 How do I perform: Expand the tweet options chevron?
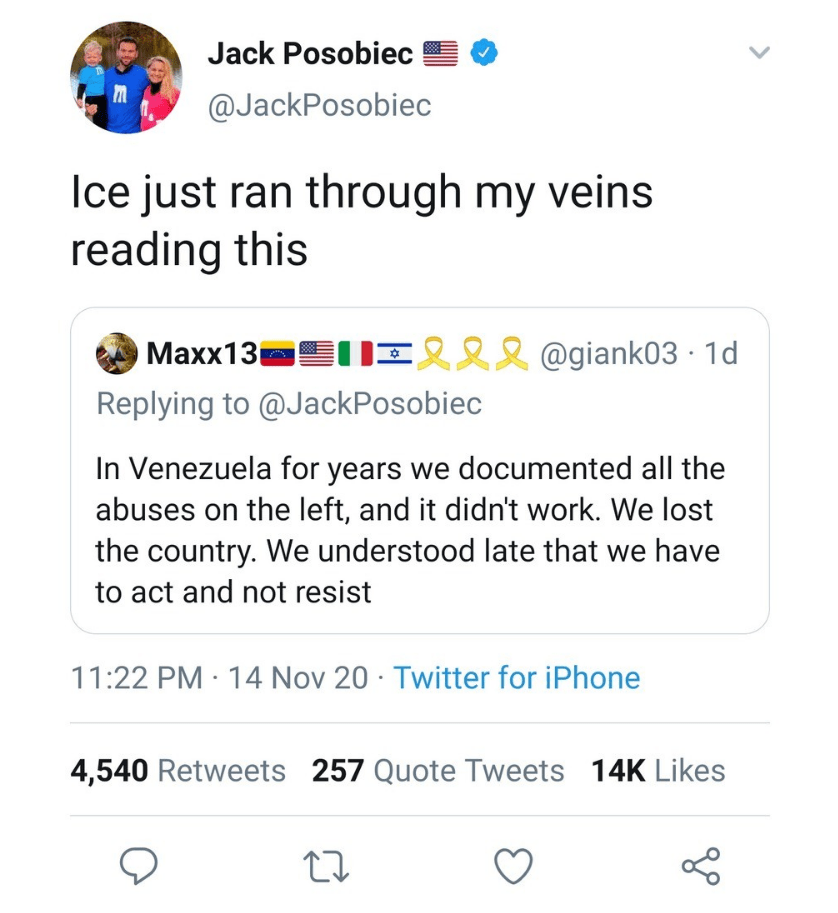tap(759, 52)
